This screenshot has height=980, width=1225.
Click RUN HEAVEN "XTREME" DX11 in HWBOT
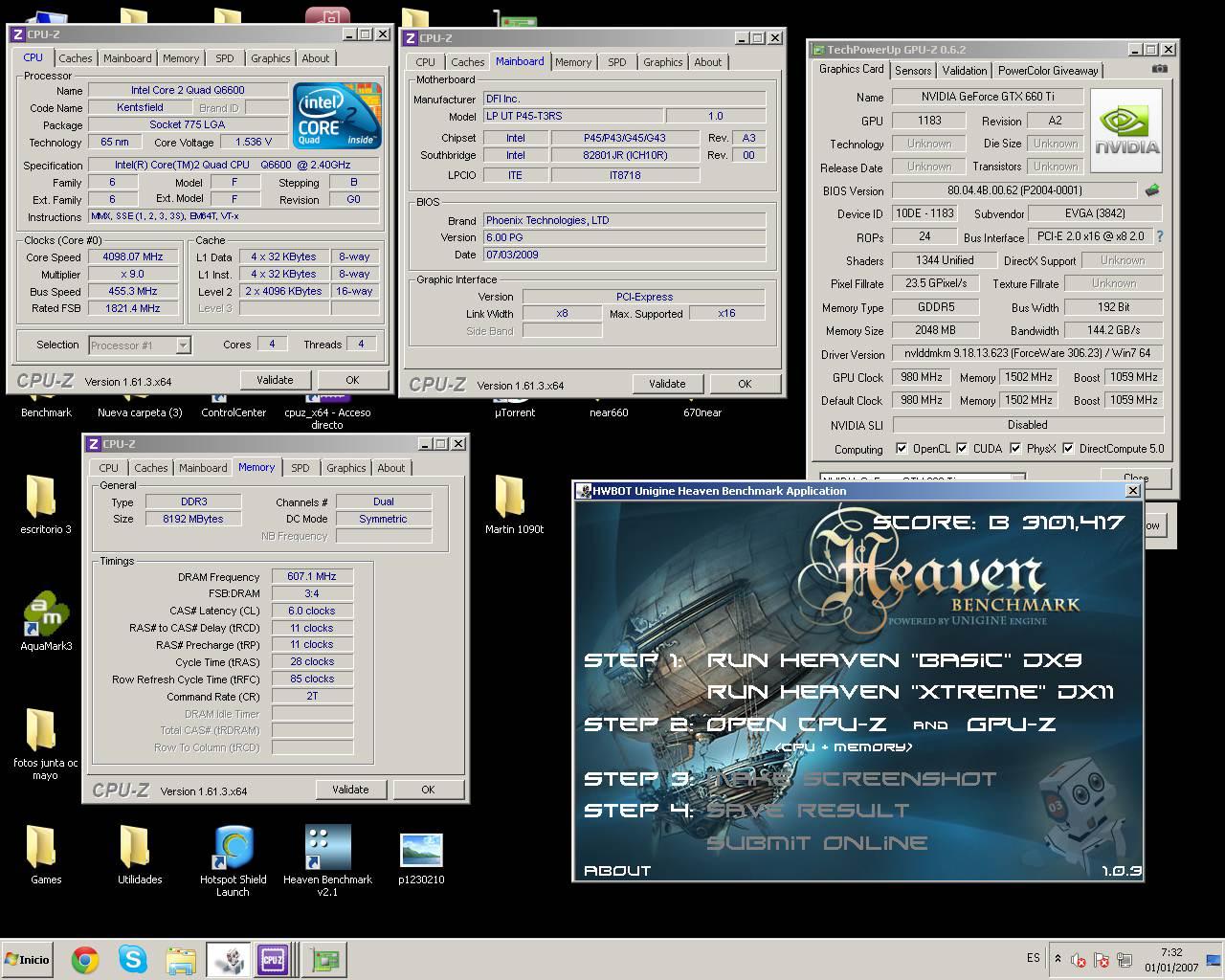(910, 692)
